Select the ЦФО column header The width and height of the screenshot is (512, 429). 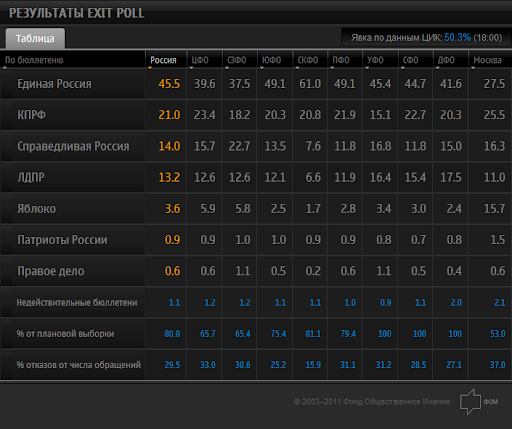tap(200, 60)
